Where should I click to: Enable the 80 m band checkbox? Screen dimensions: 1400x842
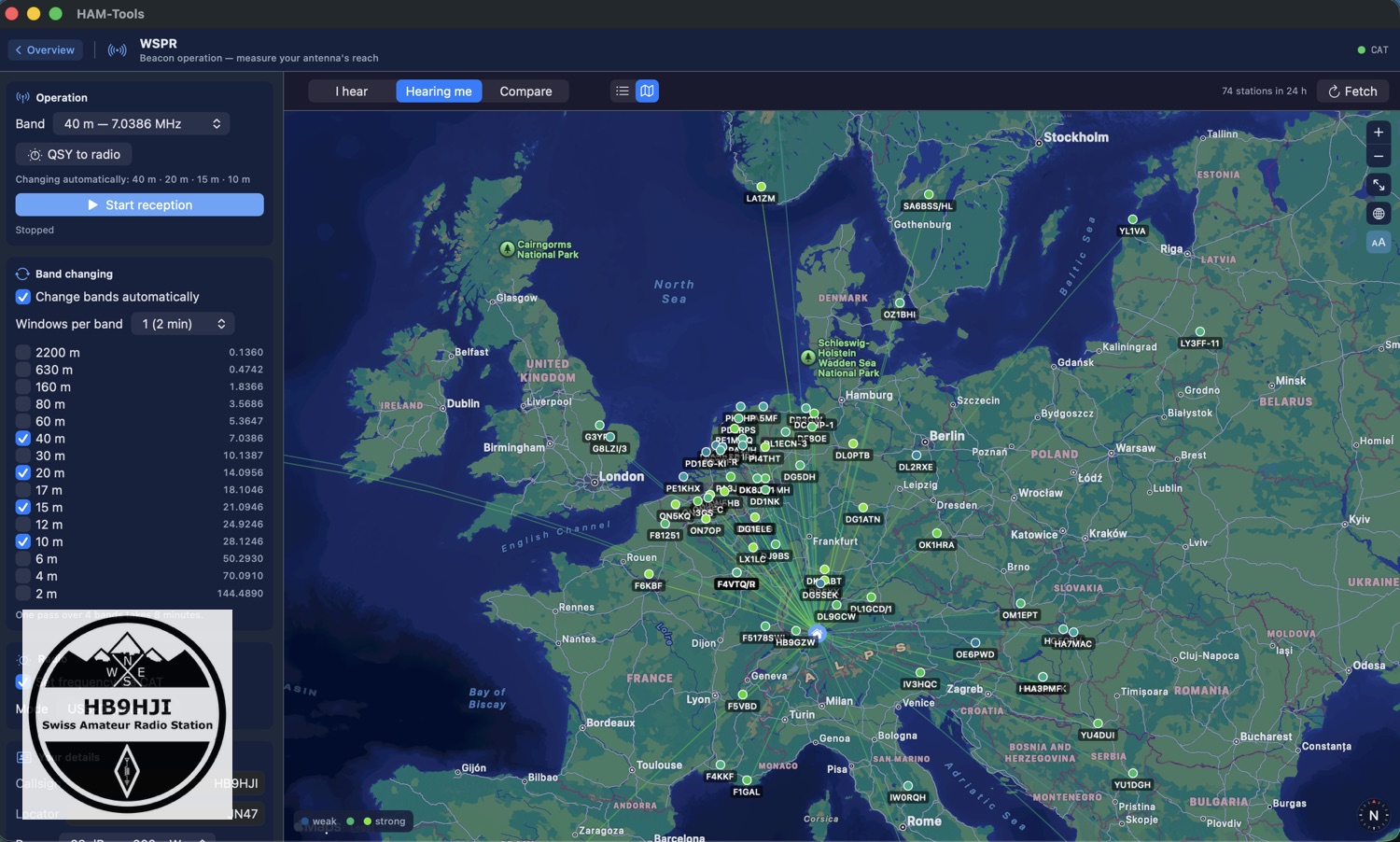23,404
